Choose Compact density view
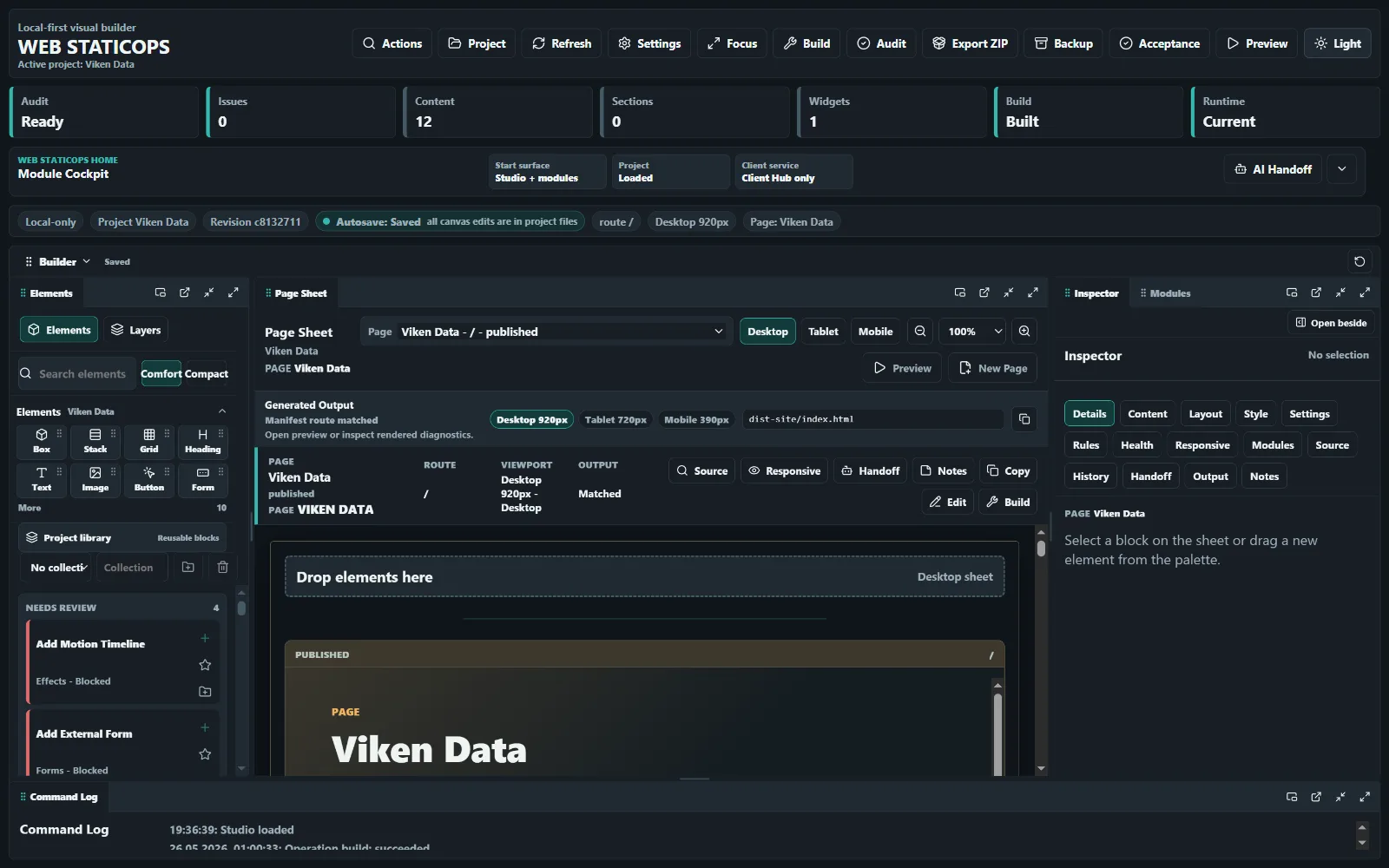This screenshot has height=868, width=1389. [x=206, y=374]
